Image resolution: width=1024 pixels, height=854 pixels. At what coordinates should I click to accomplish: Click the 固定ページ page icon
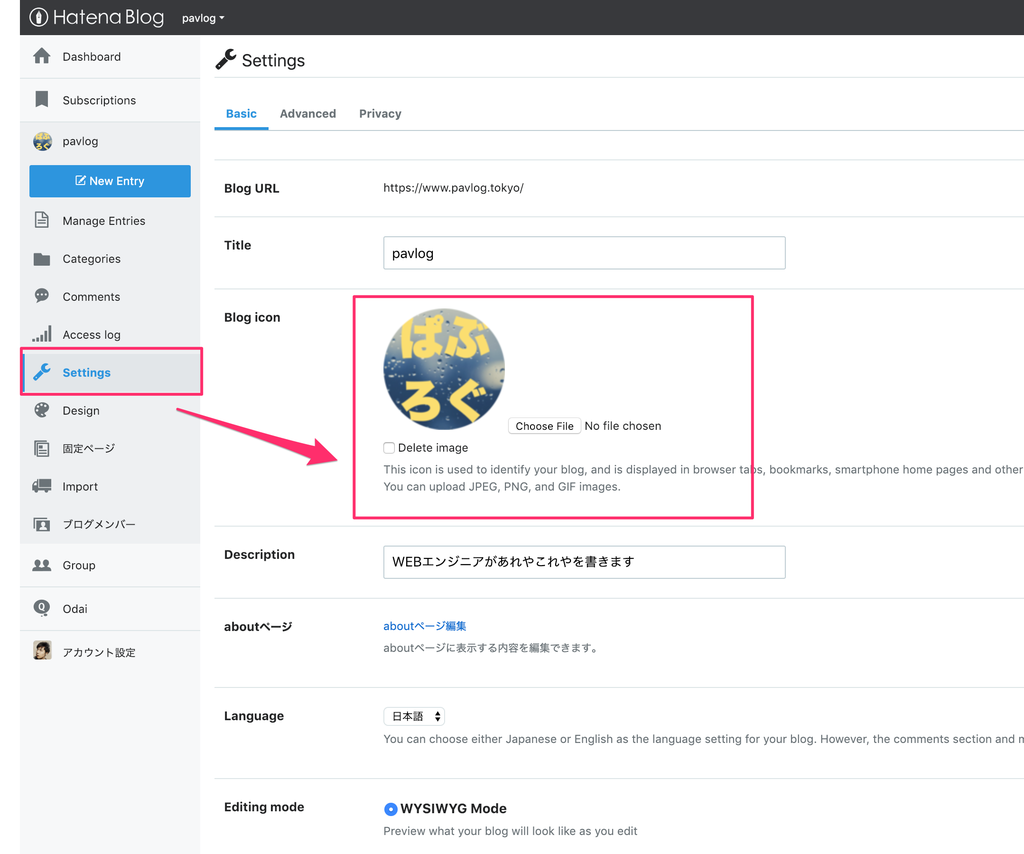[x=42, y=449]
